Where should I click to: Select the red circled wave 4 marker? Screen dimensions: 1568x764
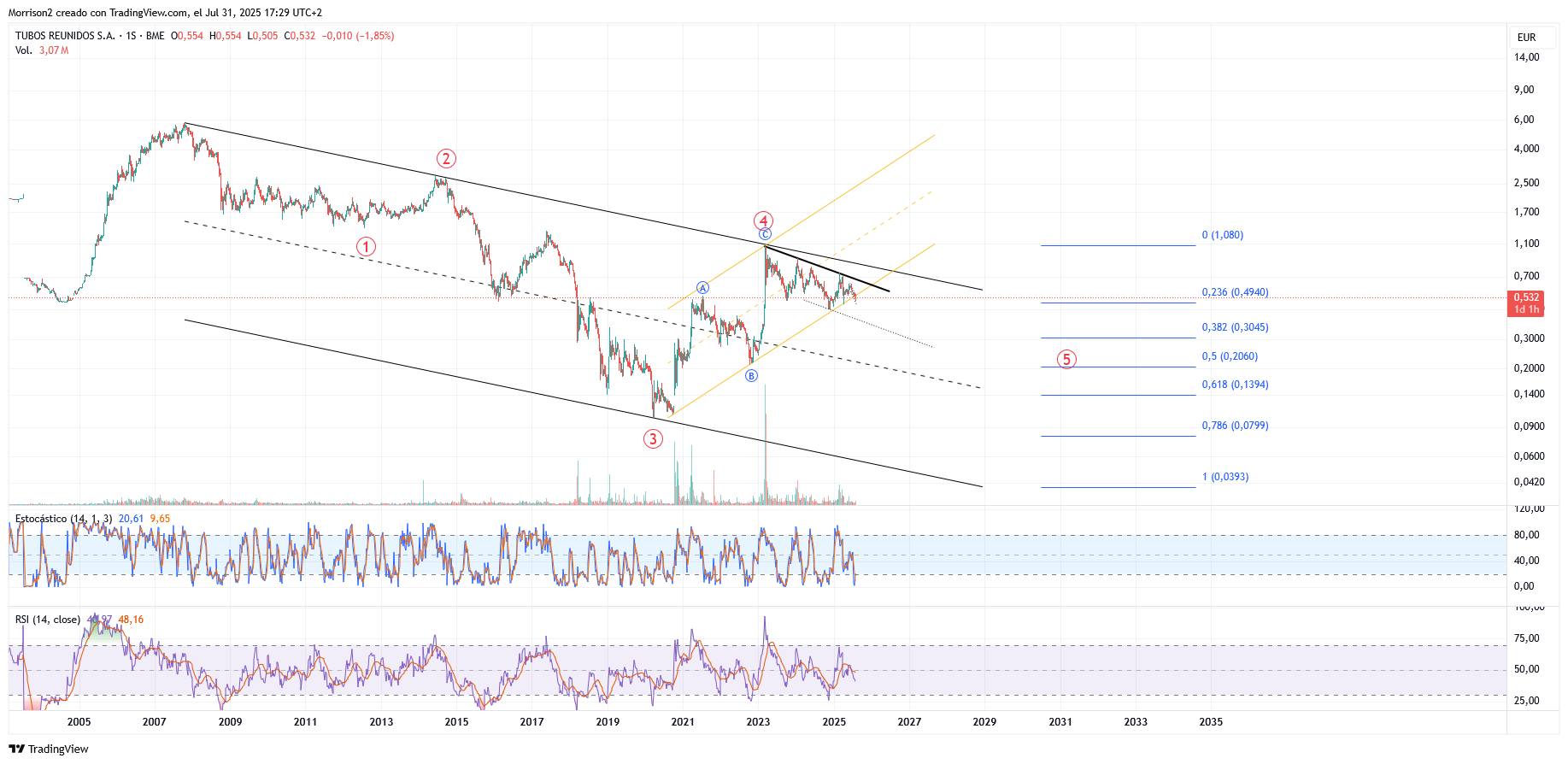tap(764, 220)
